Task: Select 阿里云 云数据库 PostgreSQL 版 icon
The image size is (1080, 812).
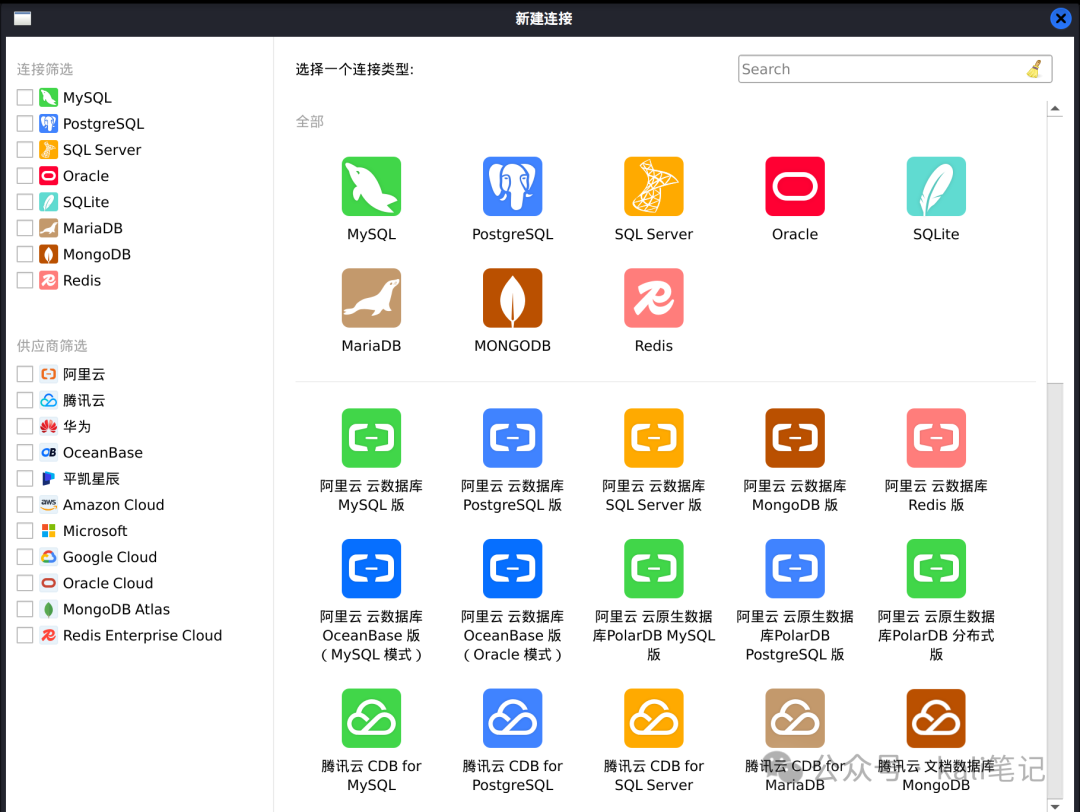Action: (512, 438)
